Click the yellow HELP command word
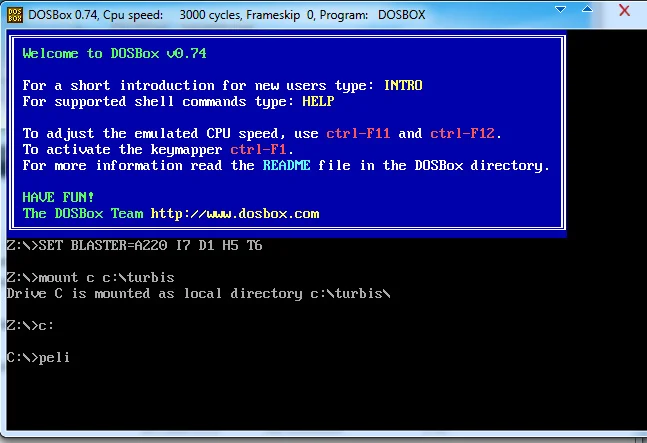 318,101
